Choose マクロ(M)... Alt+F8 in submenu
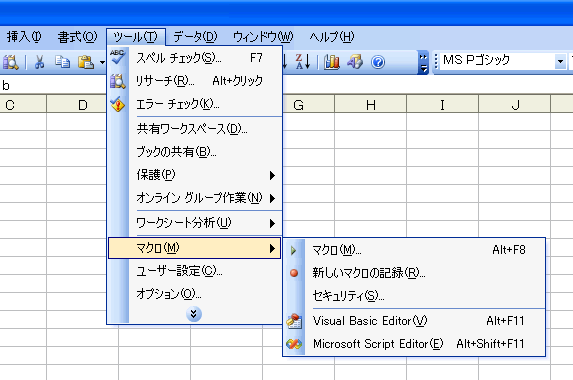The image size is (573, 380). tap(414, 250)
